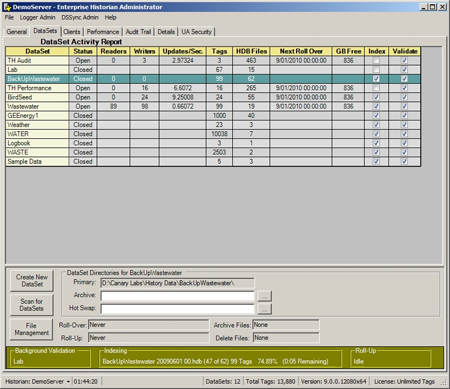The width and height of the screenshot is (450, 389).
Task: Click the 2.97324 updates per second cell
Action: [183, 61]
